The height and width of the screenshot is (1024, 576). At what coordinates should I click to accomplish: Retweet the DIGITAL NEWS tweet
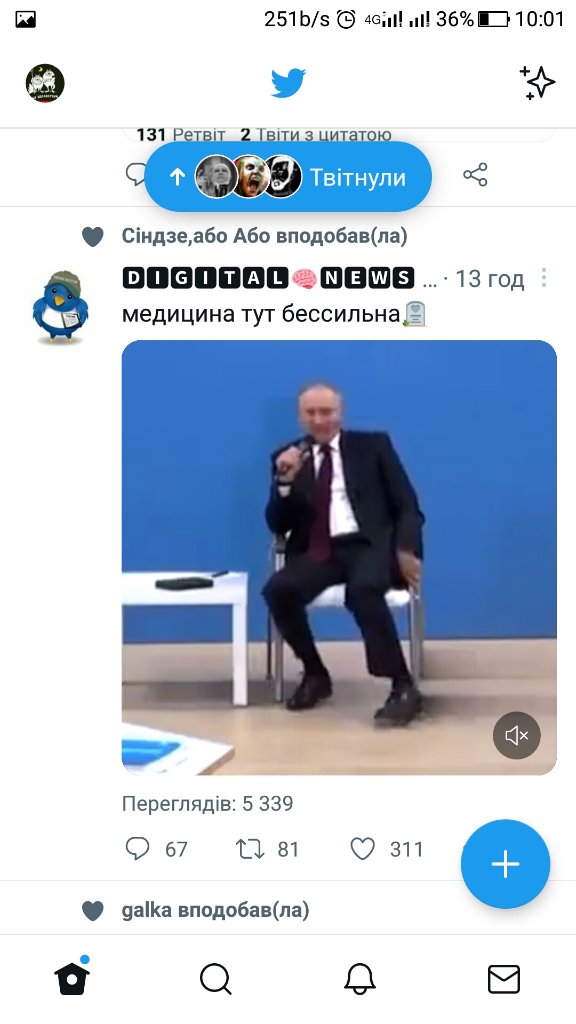(x=249, y=848)
